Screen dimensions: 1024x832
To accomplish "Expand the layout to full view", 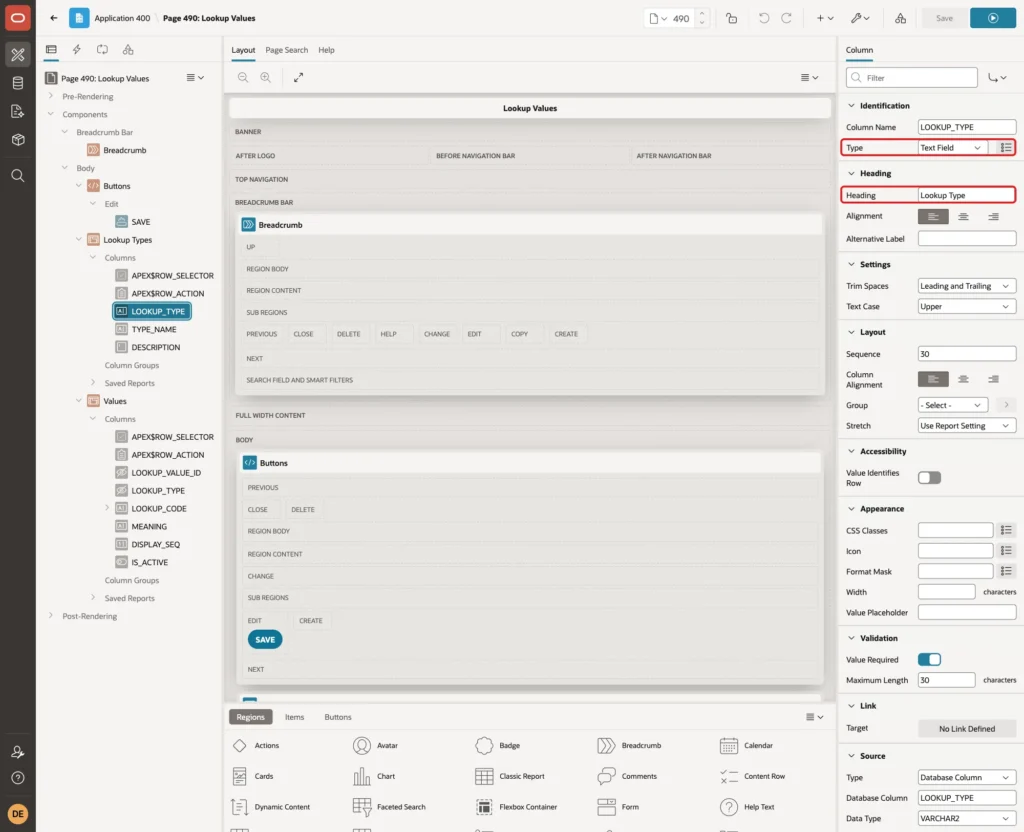I will (298, 77).
